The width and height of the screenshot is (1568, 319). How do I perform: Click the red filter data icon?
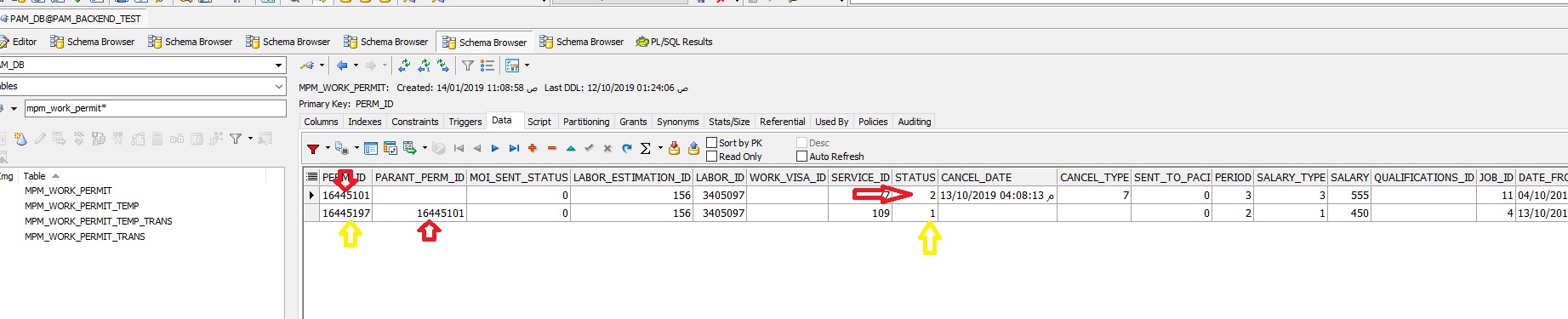[x=313, y=149]
